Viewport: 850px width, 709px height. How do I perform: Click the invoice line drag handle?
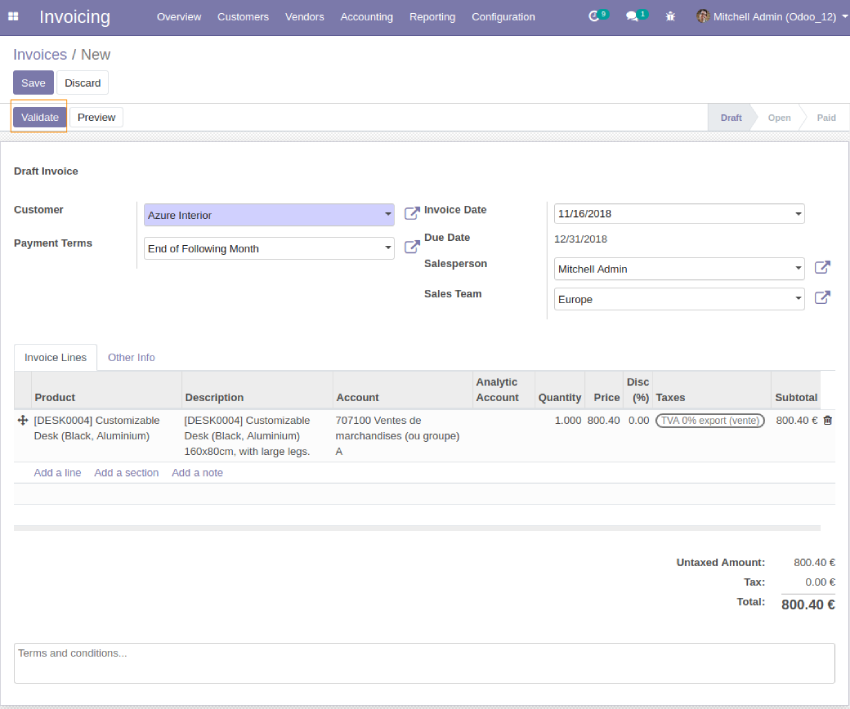coord(23,421)
